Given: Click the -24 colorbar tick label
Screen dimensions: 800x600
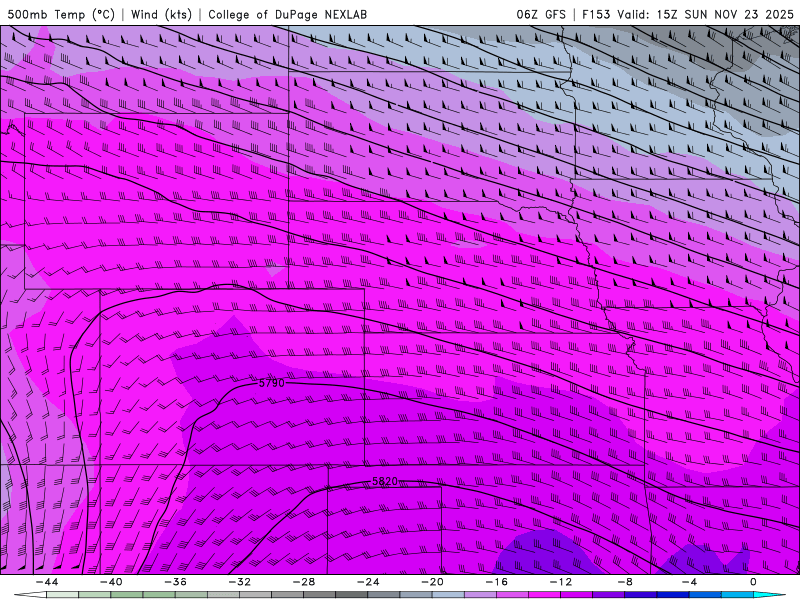Looking at the screenshot, I should [368, 582].
